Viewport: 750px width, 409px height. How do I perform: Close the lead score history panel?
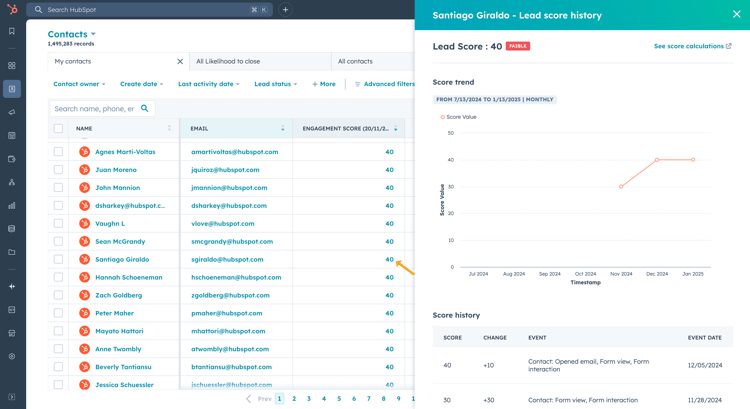pyautogui.click(x=737, y=14)
